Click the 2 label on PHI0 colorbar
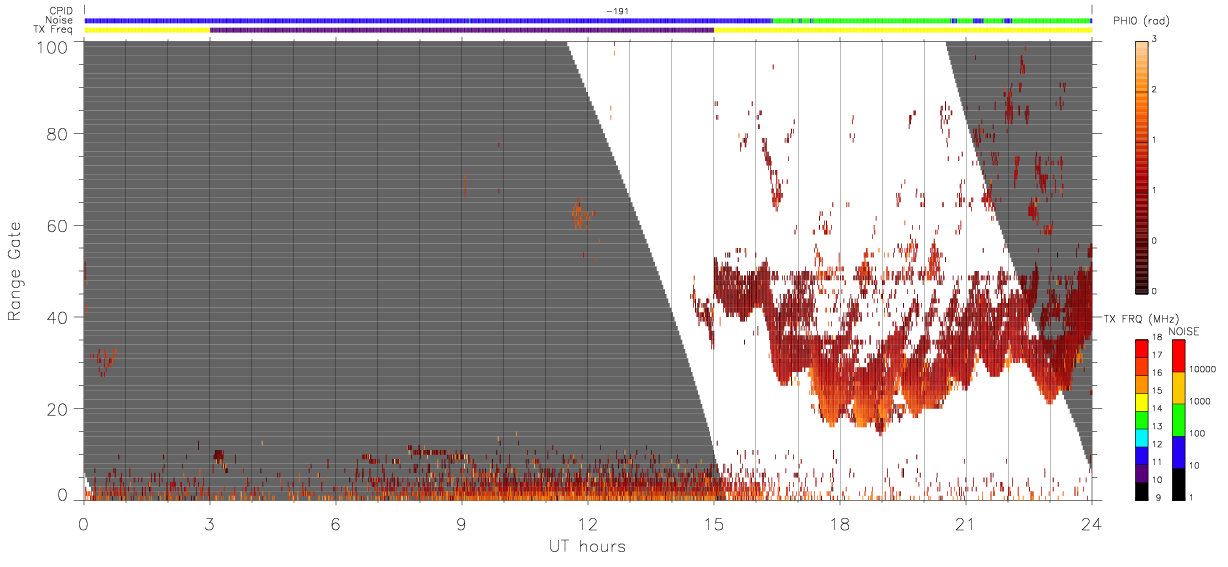The width and height of the screenshot is (1228, 567). (1156, 90)
